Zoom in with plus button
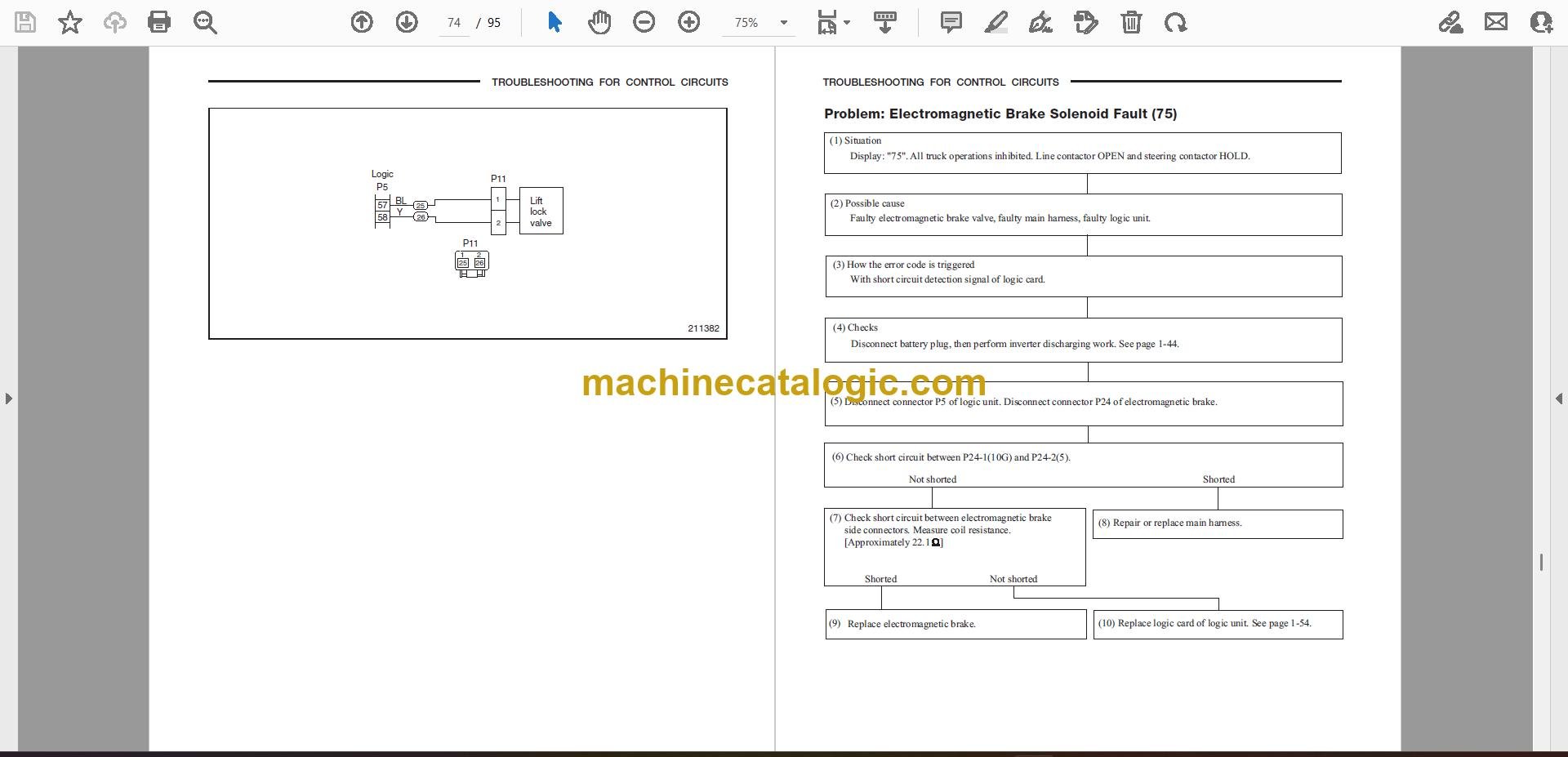1568x757 pixels. point(689,22)
